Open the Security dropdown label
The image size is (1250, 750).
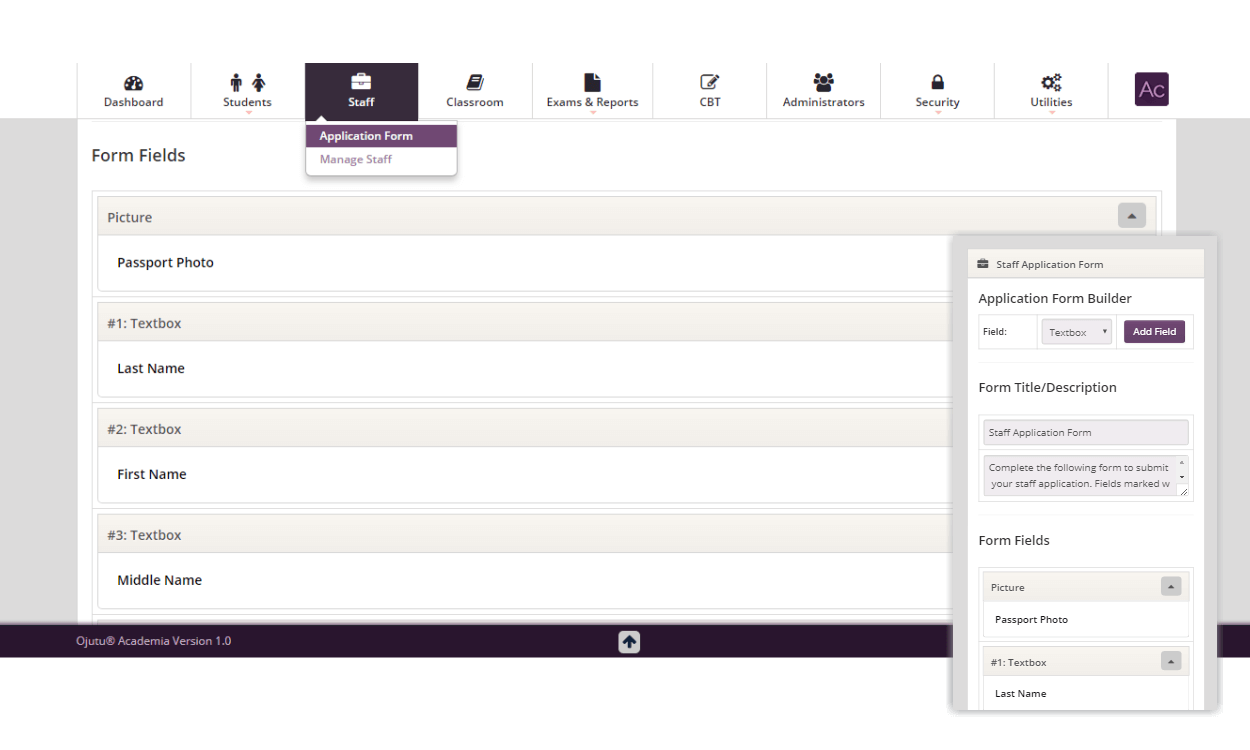click(x=937, y=102)
